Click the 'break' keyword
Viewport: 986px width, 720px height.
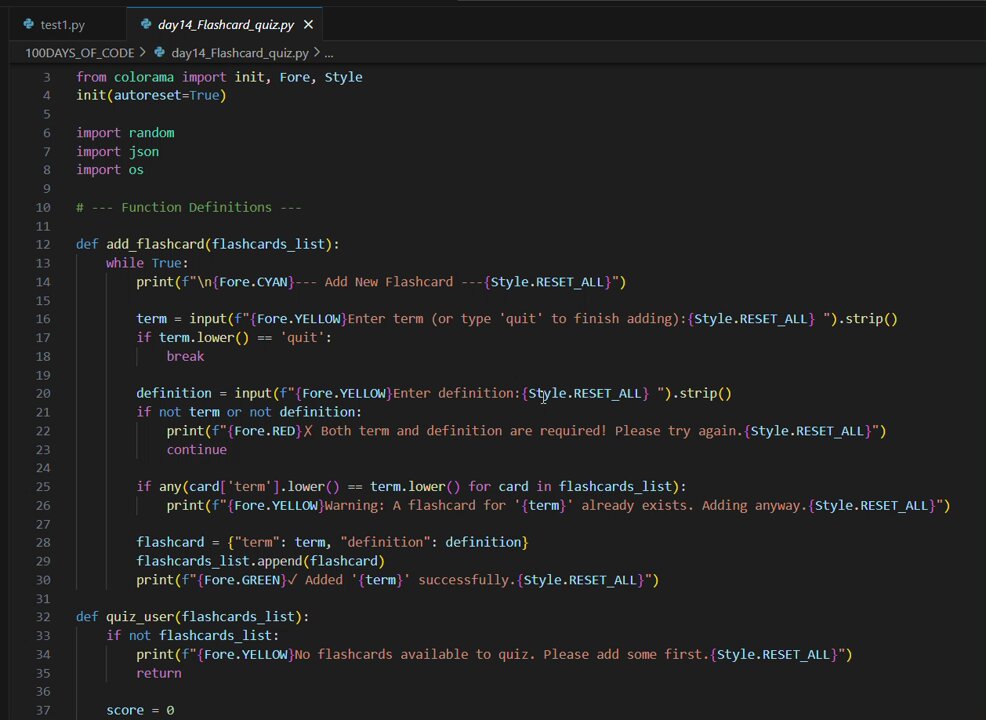[x=186, y=357]
